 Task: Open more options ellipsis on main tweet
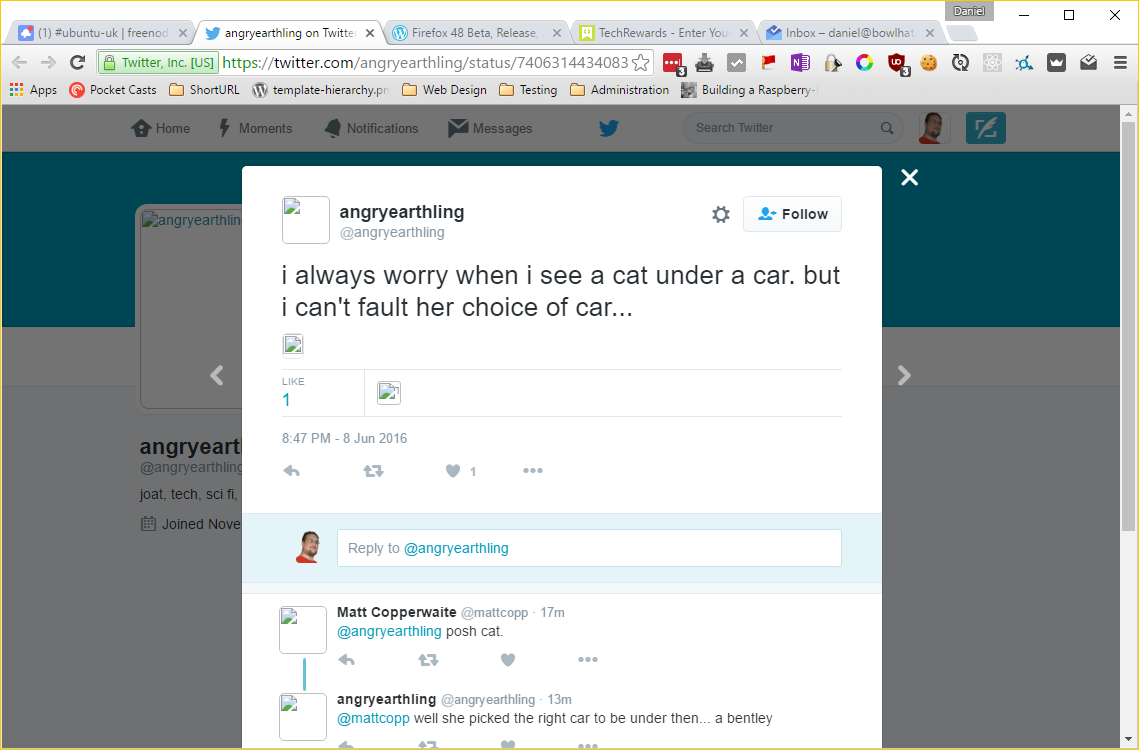[533, 471]
